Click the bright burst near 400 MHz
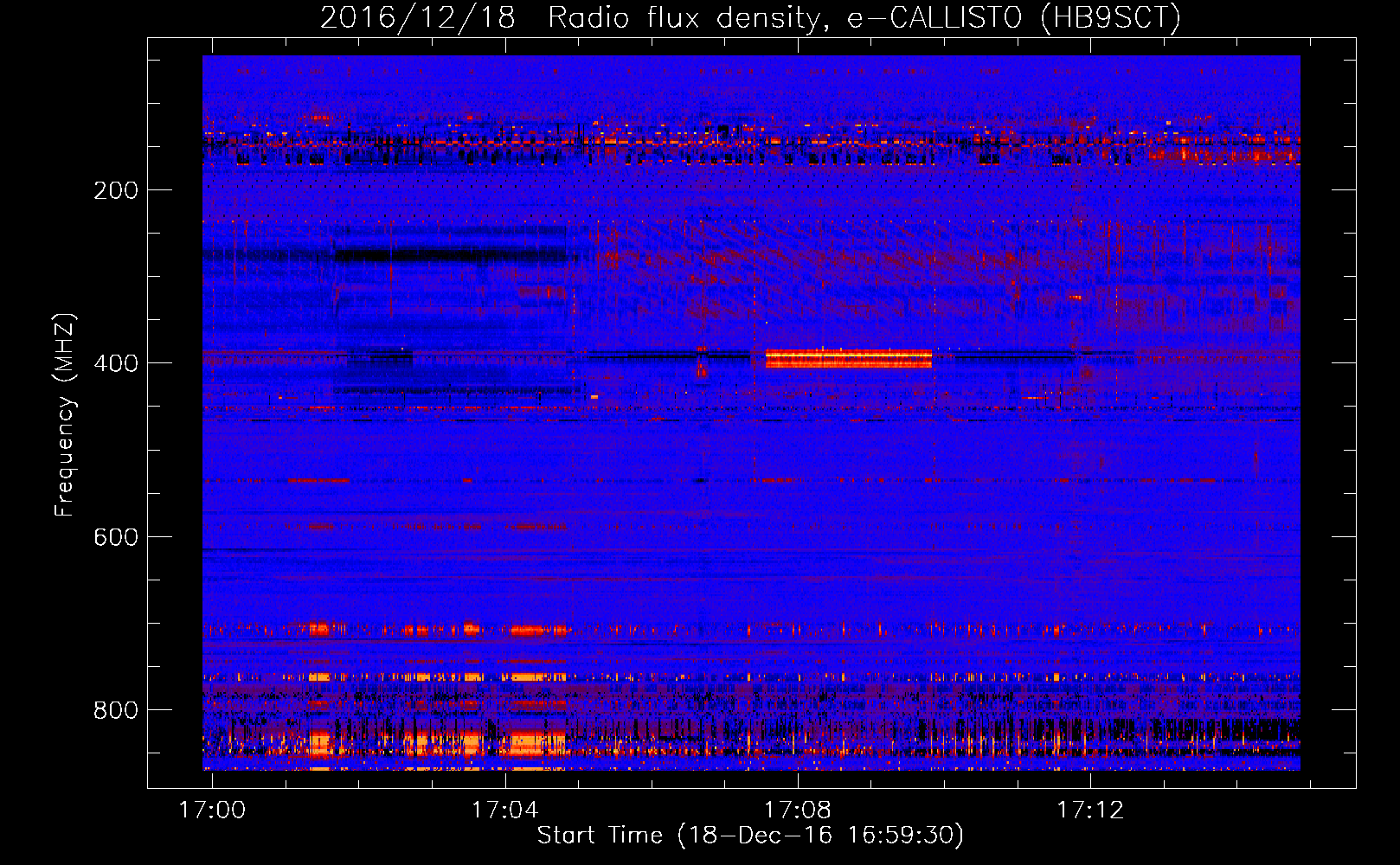Viewport: 1400px width, 865px height. tap(849, 358)
